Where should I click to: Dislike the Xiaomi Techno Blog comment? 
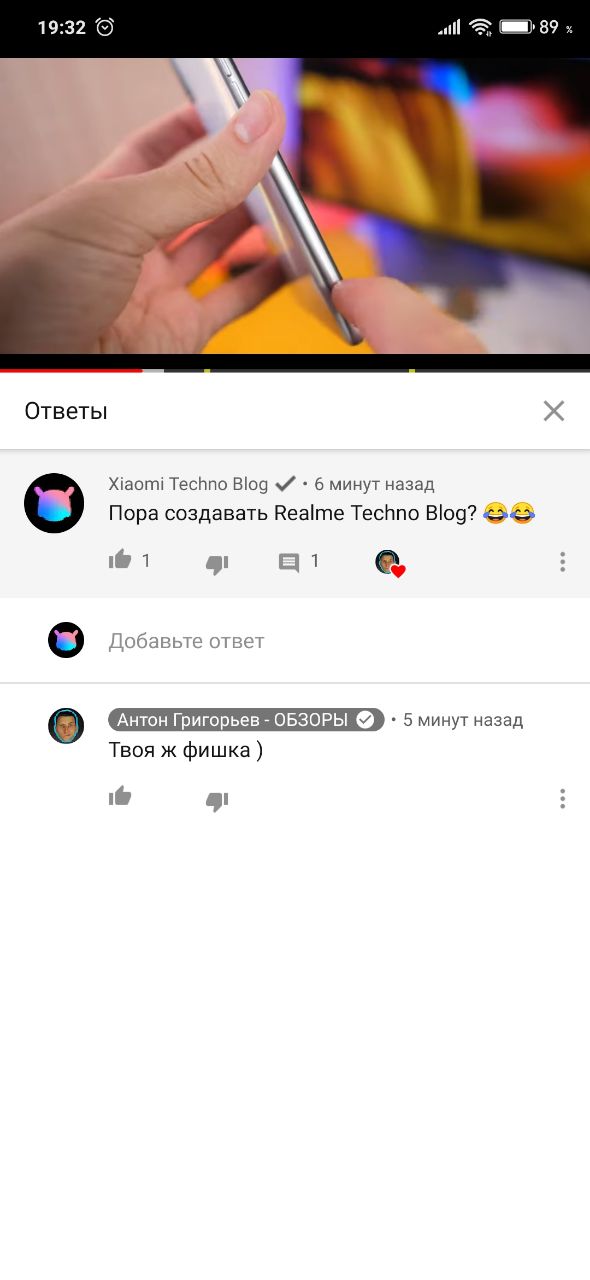(x=217, y=564)
